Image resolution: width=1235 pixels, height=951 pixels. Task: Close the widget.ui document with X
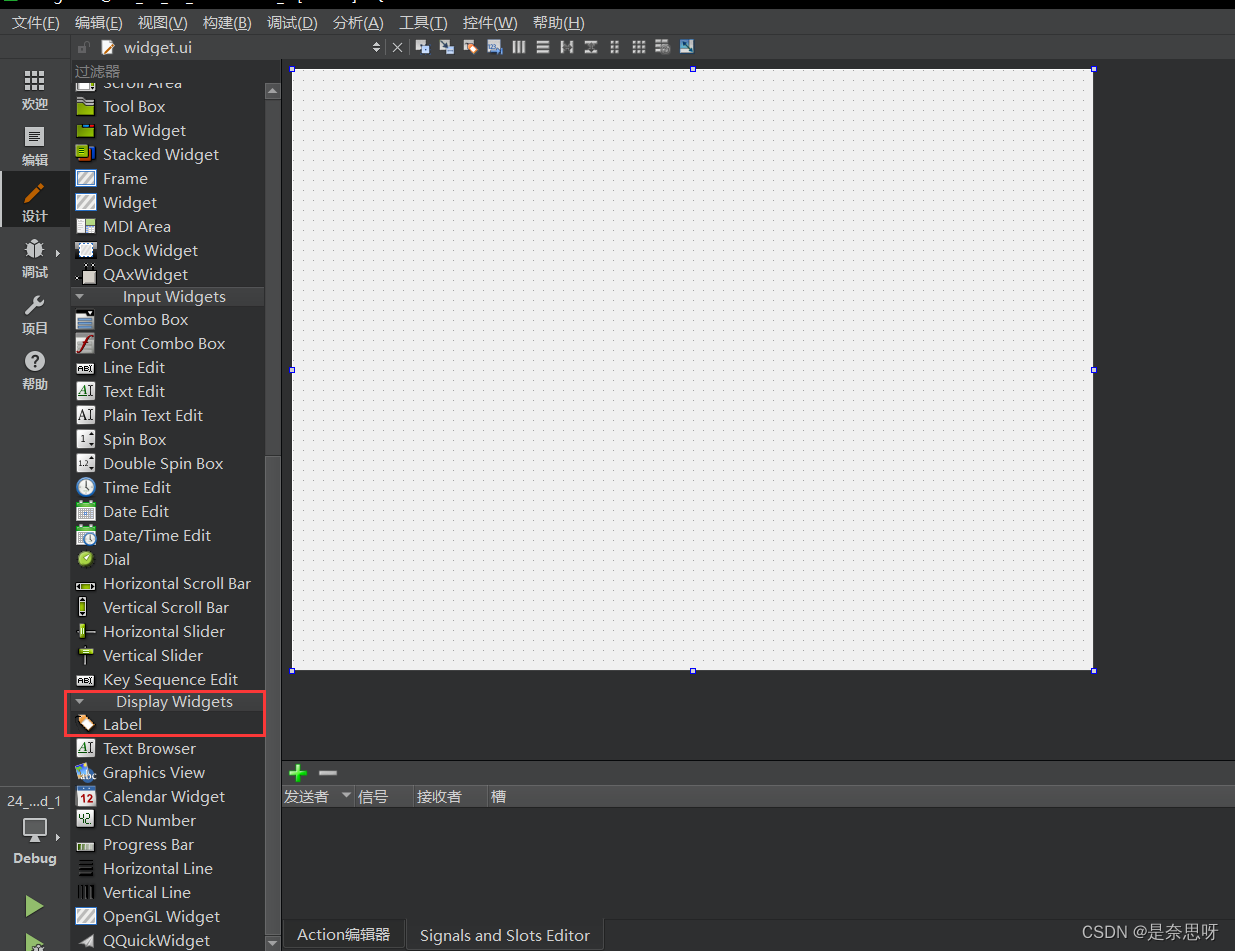point(397,47)
